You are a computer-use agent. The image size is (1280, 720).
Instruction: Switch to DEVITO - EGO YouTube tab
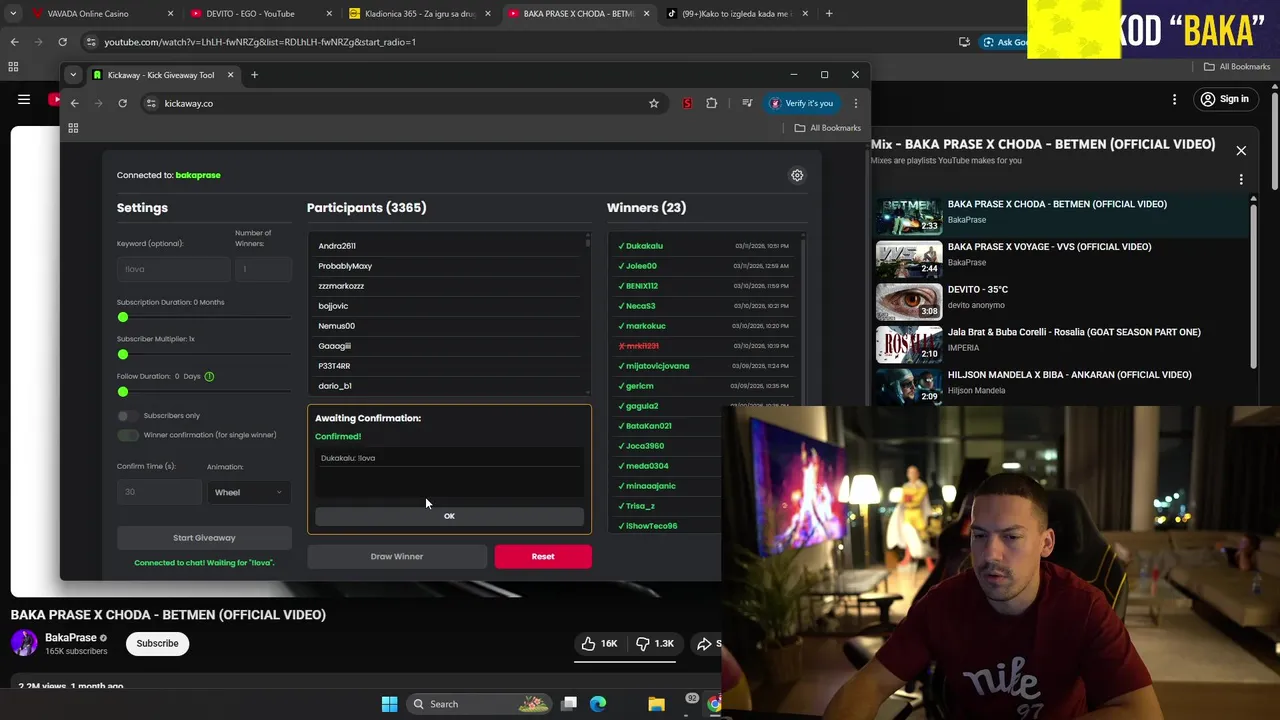click(x=260, y=14)
